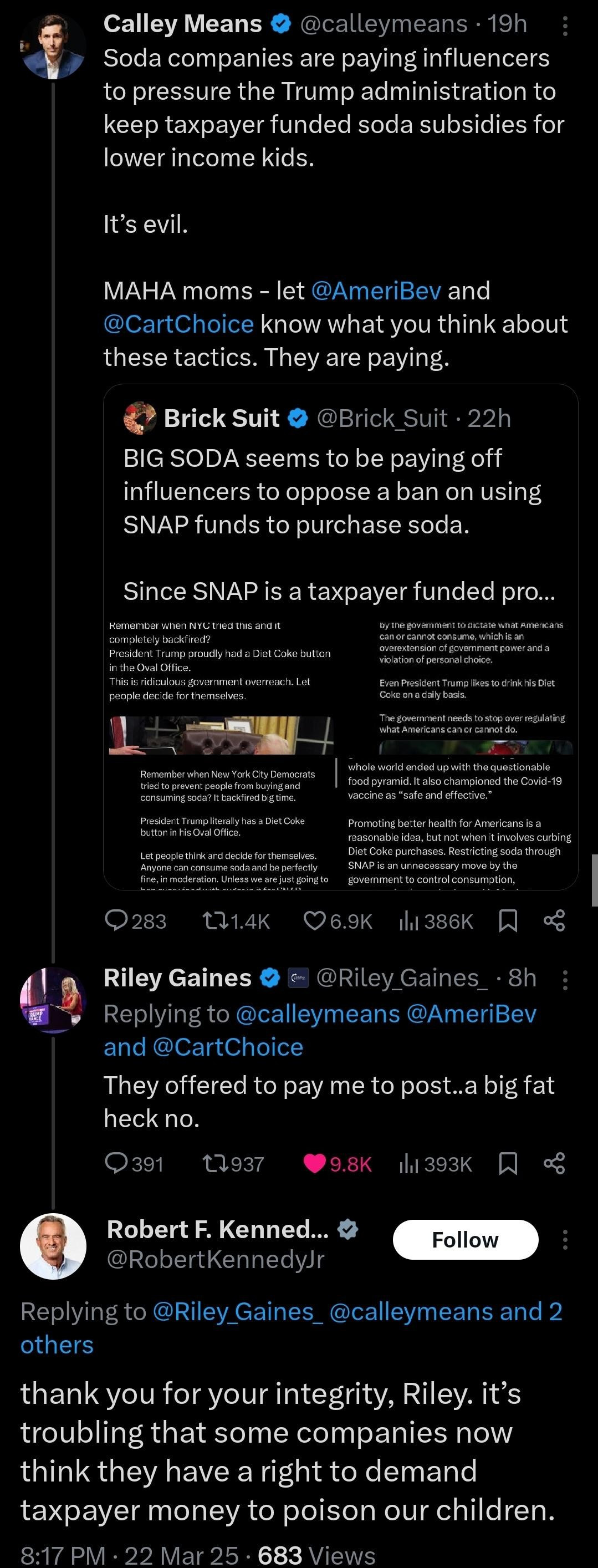This screenshot has width=598, height=1568.
Task: Unlike Riley Gaines's reply with pink heart
Action: pos(314,1163)
